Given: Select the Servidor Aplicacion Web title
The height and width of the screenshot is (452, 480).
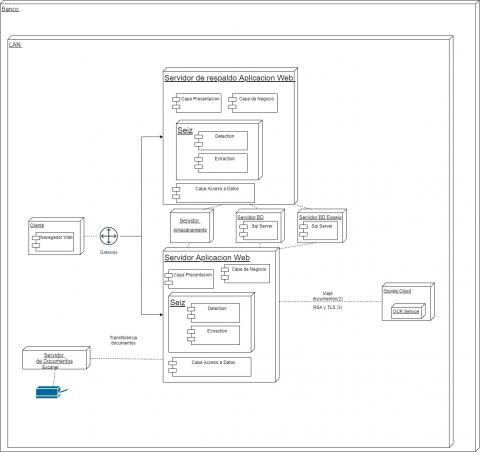Looking at the screenshot, I should pos(207,258).
